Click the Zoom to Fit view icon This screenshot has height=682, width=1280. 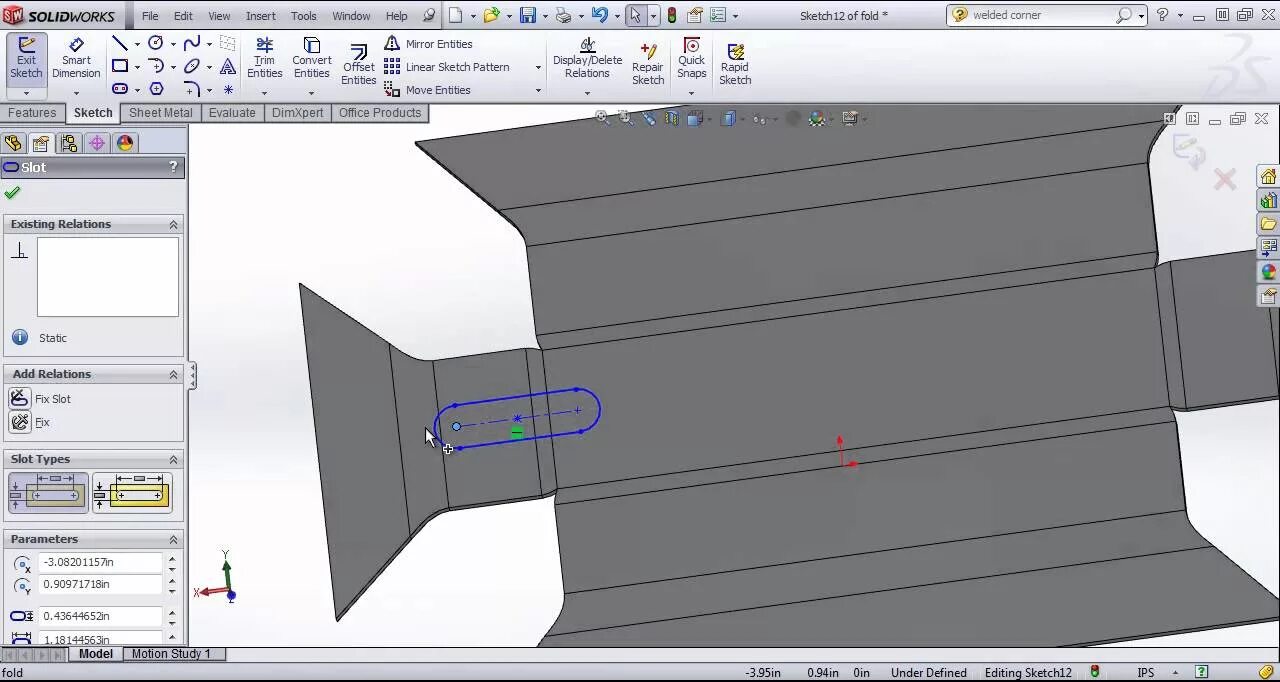(602, 118)
